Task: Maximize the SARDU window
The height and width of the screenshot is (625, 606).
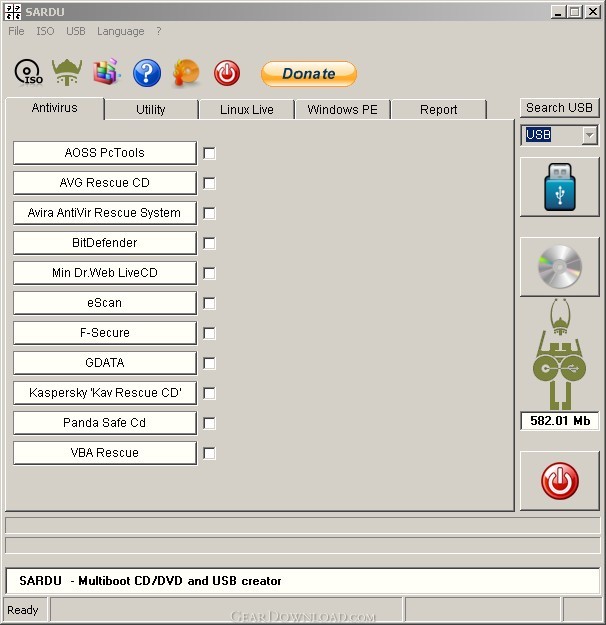Action: coord(575,12)
